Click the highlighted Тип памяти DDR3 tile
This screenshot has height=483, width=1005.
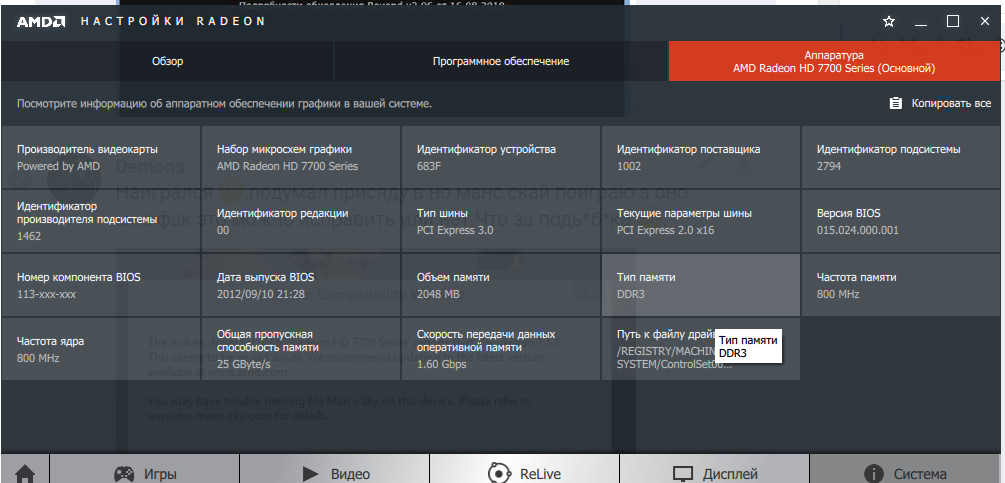coord(701,285)
